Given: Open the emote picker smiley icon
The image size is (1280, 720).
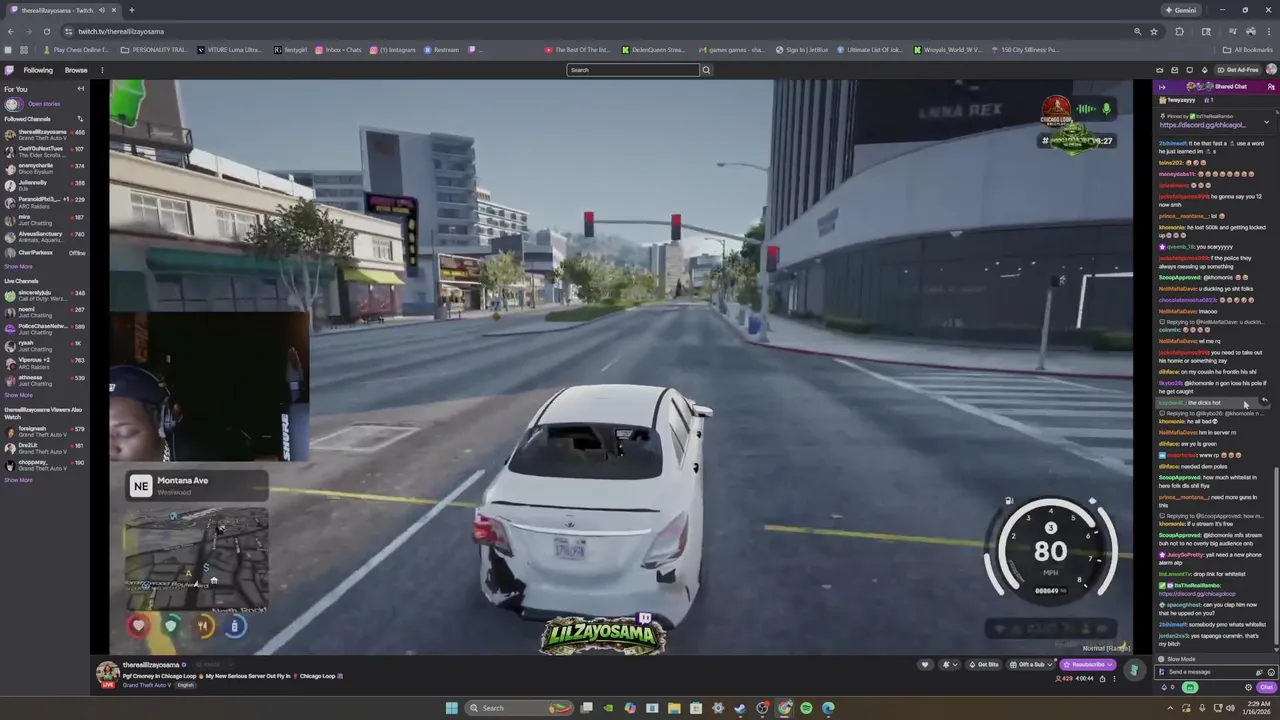Looking at the screenshot, I should [x=1271, y=672].
